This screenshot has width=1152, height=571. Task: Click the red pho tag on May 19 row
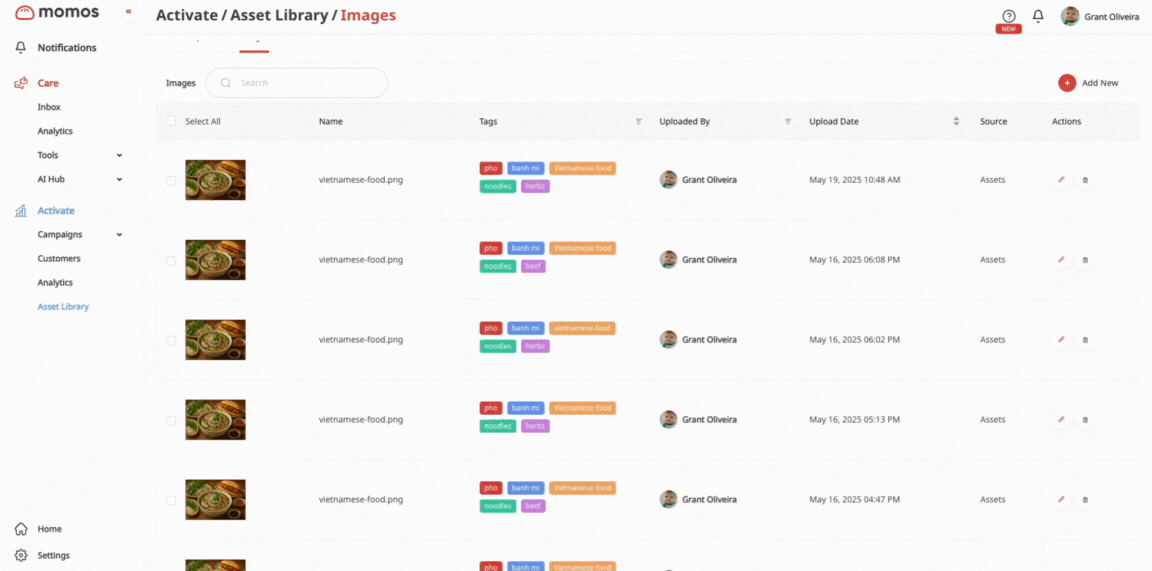click(491, 168)
